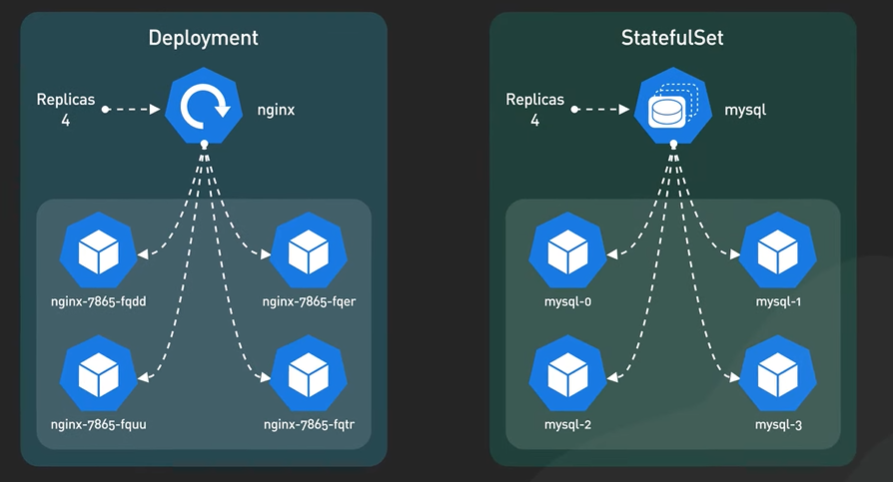Click the nginx-7865-fqtr pod name

[309, 425]
